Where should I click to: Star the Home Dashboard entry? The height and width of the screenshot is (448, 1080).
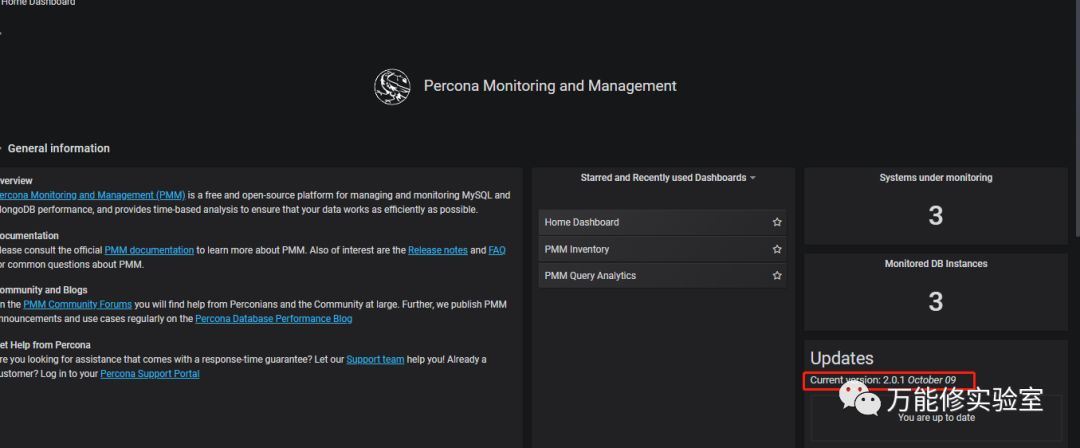click(777, 222)
